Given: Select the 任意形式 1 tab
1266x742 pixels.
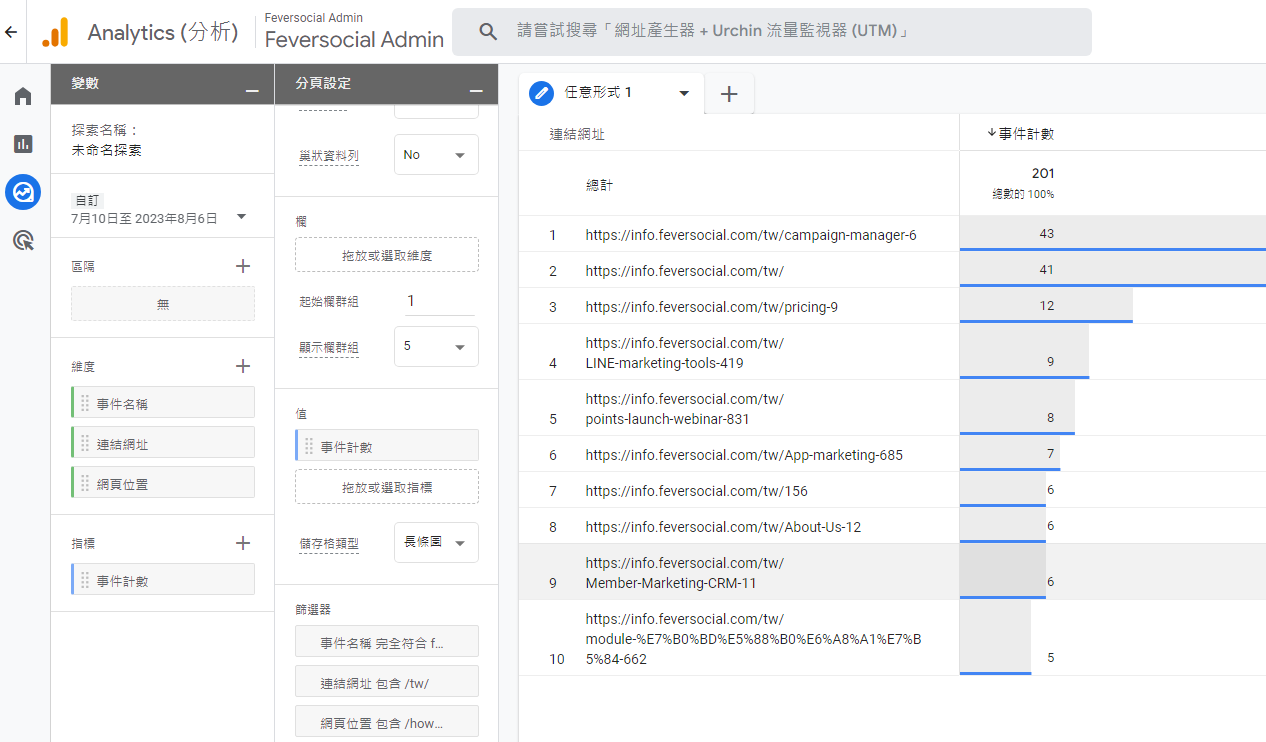Looking at the screenshot, I should pos(610,93).
